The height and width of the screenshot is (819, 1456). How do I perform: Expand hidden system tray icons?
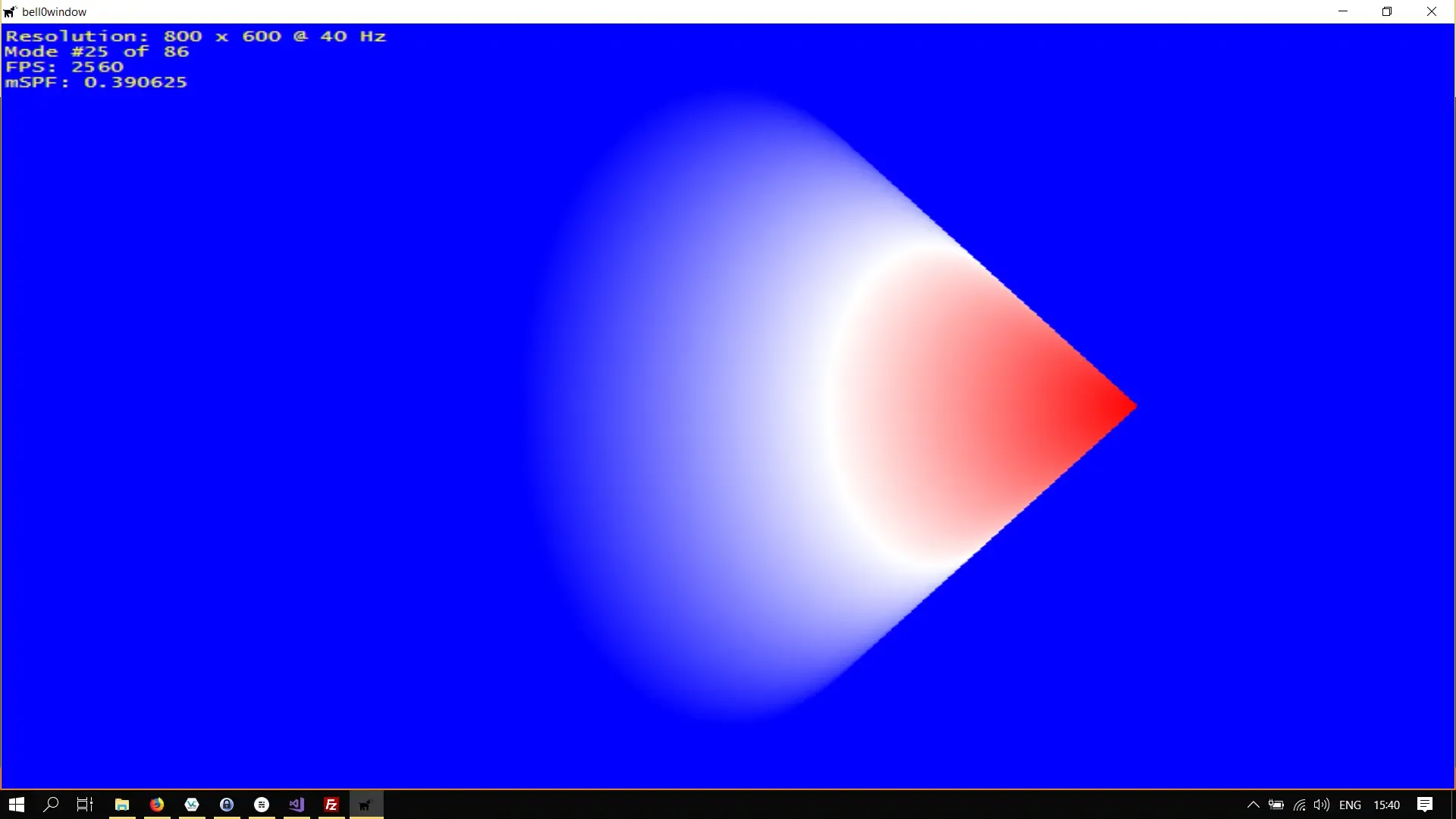[1253, 805]
